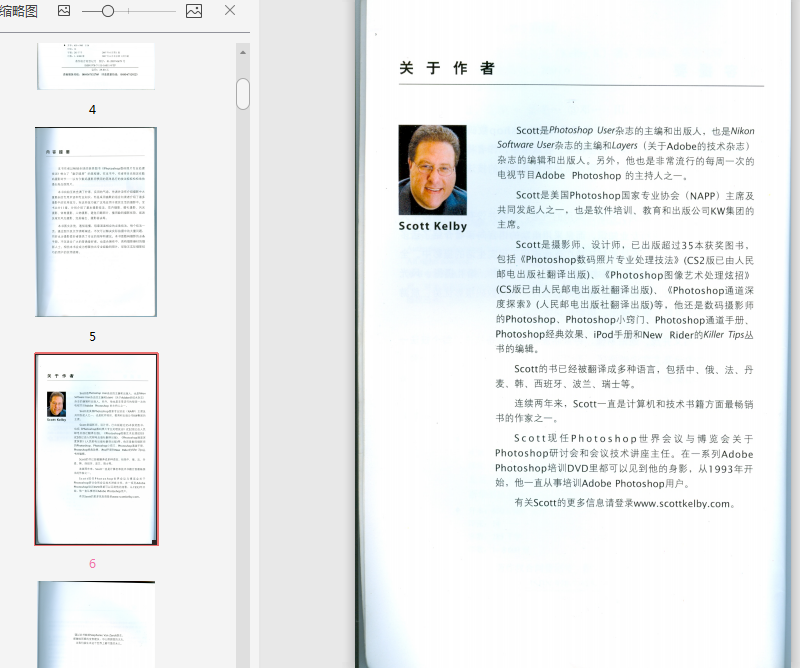
Task: Click the '缩略图' panel title
Action: point(19,11)
